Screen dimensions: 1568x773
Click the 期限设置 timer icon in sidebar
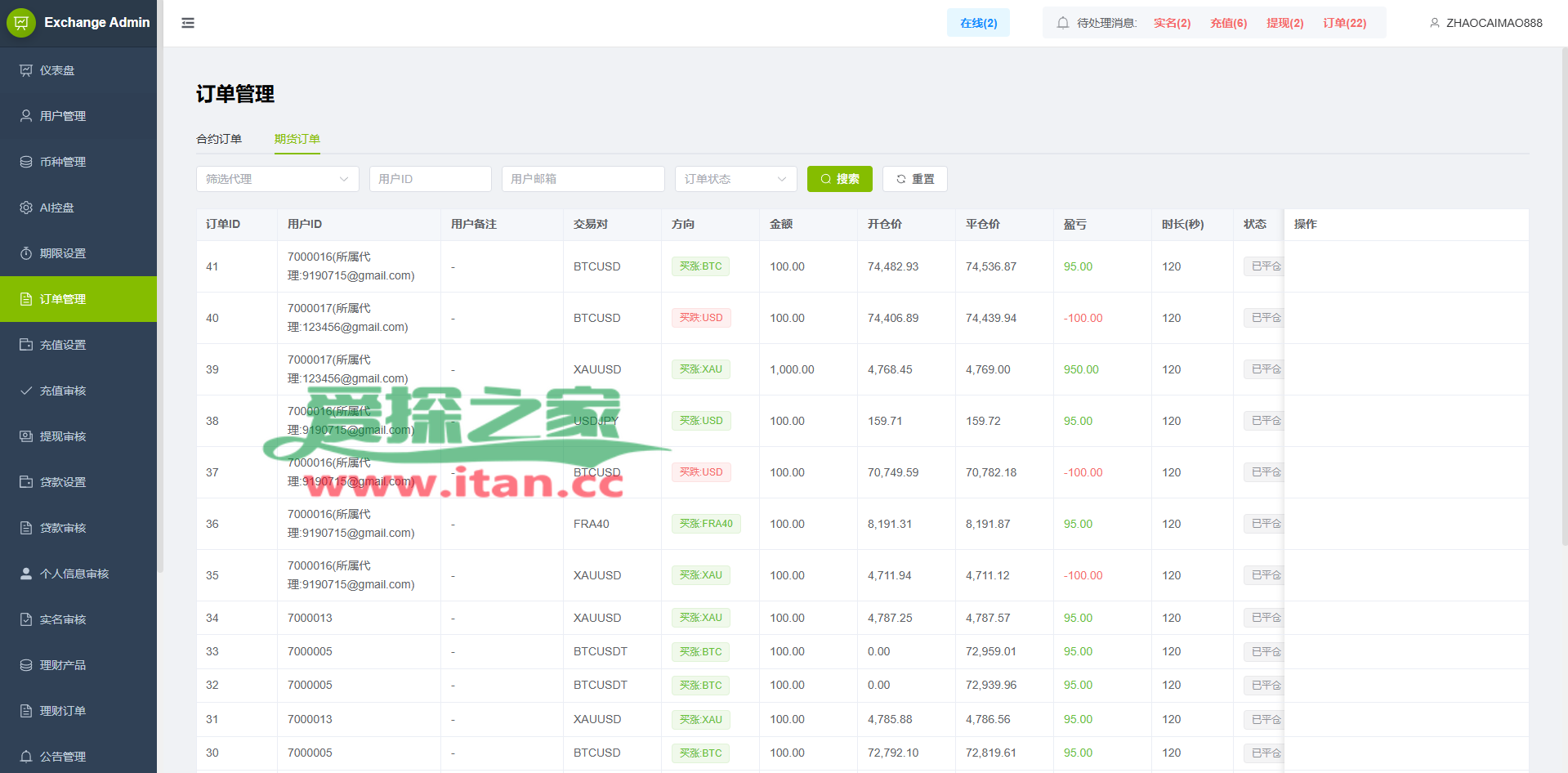[x=26, y=253]
